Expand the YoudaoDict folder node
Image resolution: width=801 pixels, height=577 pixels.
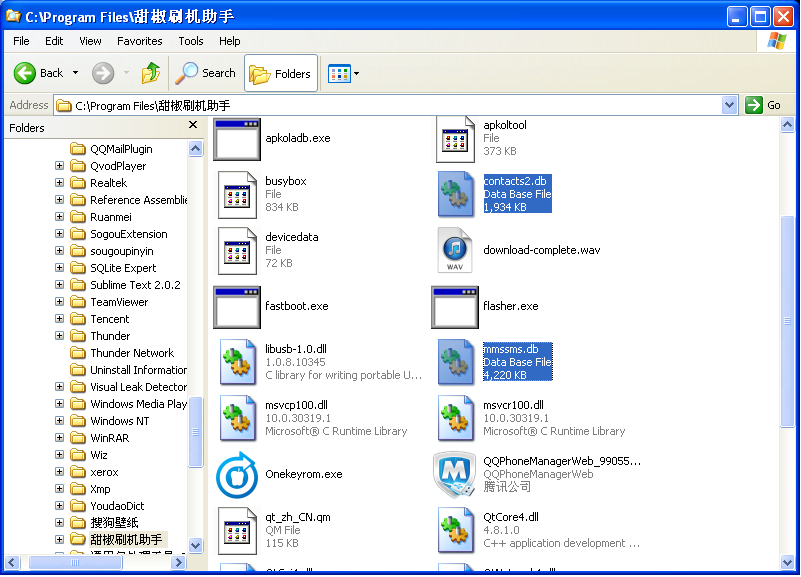coord(60,506)
